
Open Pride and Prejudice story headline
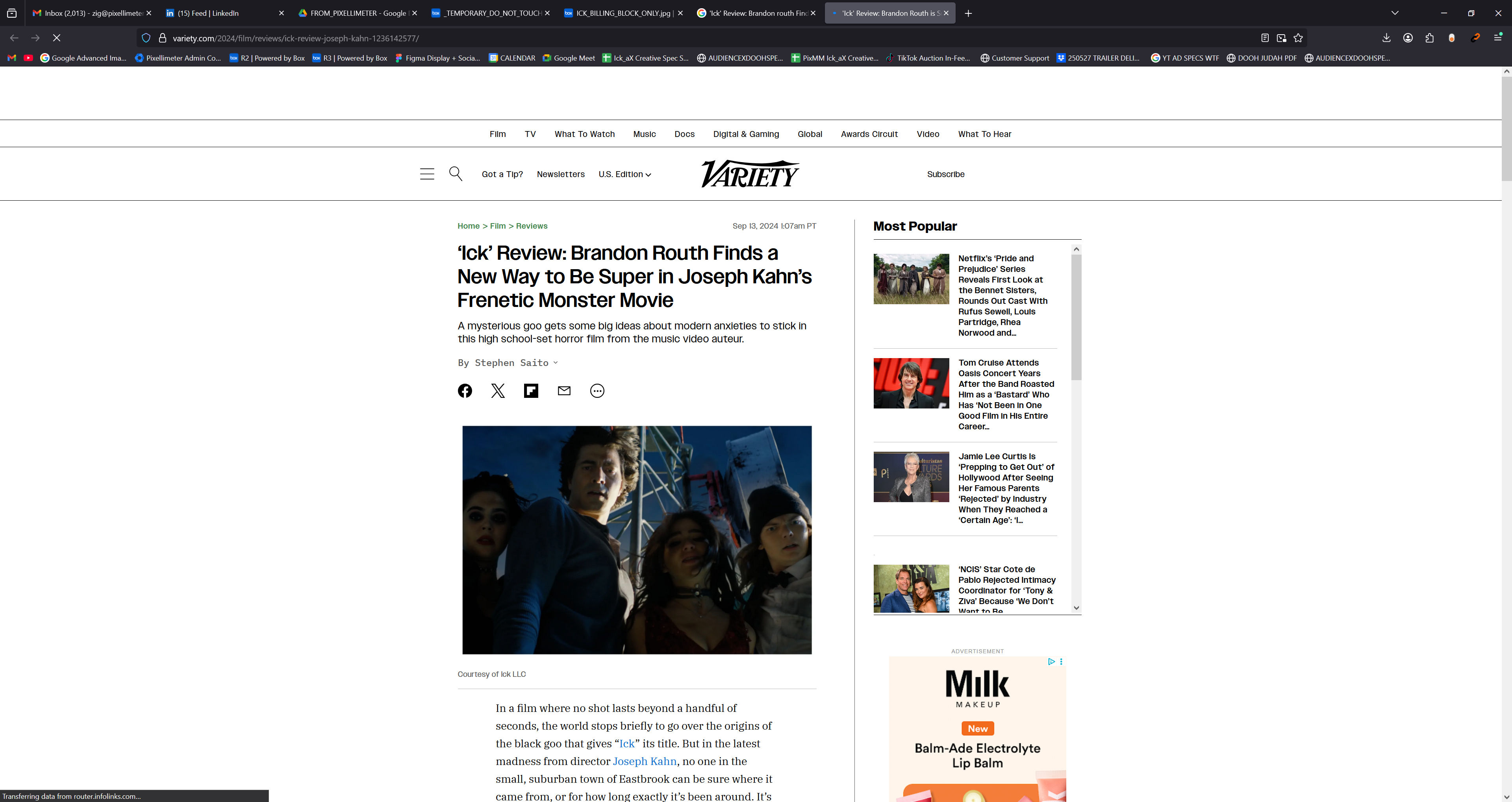tap(1003, 295)
